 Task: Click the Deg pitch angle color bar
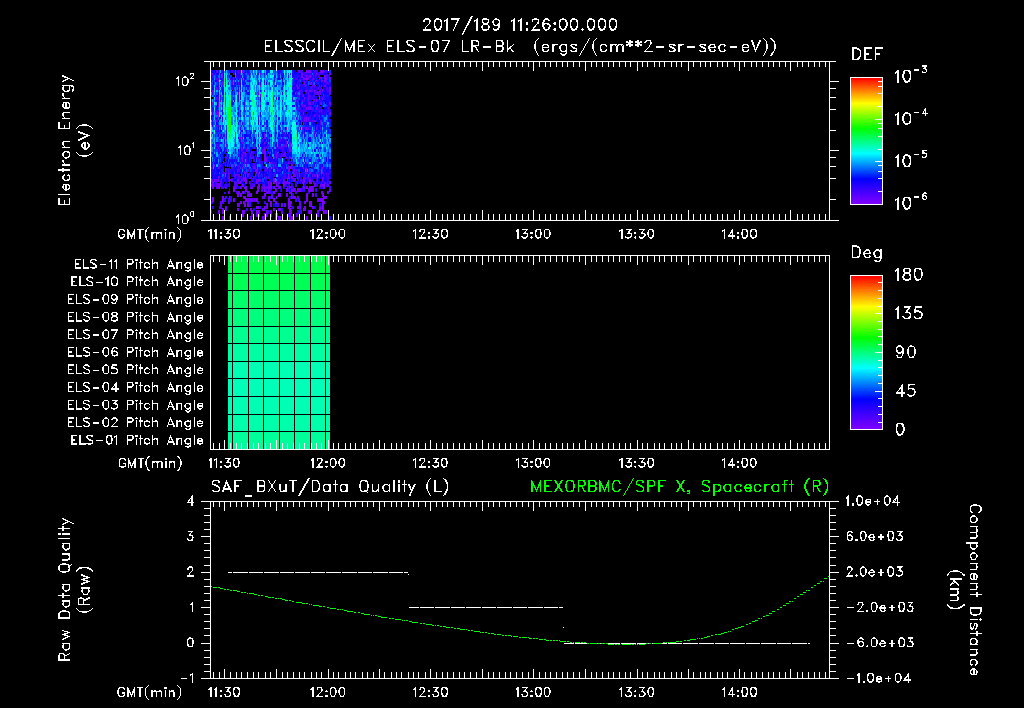point(866,352)
